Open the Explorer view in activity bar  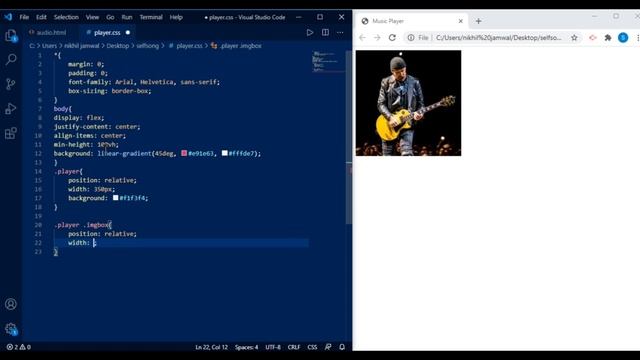click(11, 36)
